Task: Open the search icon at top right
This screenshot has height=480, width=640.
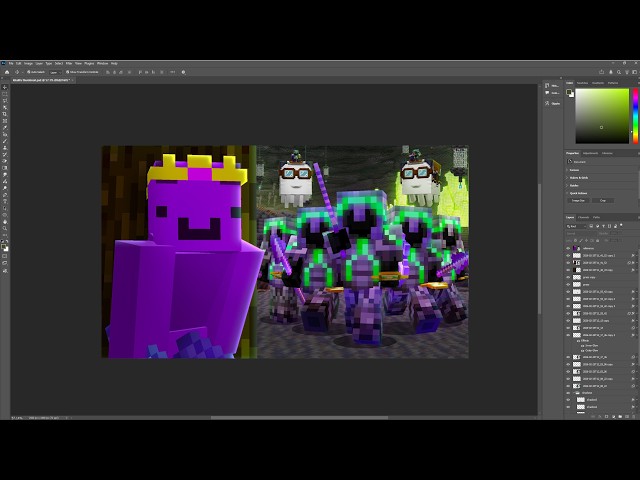Action: pyautogui.click(x=619, y=72)
